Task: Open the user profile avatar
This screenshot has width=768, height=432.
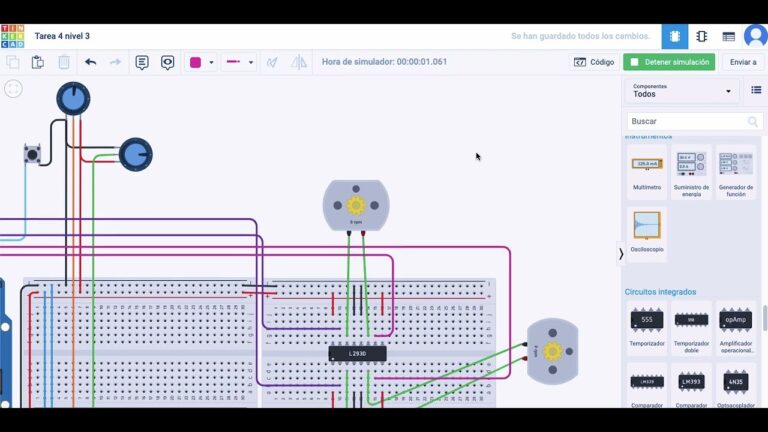Action: 756,36
